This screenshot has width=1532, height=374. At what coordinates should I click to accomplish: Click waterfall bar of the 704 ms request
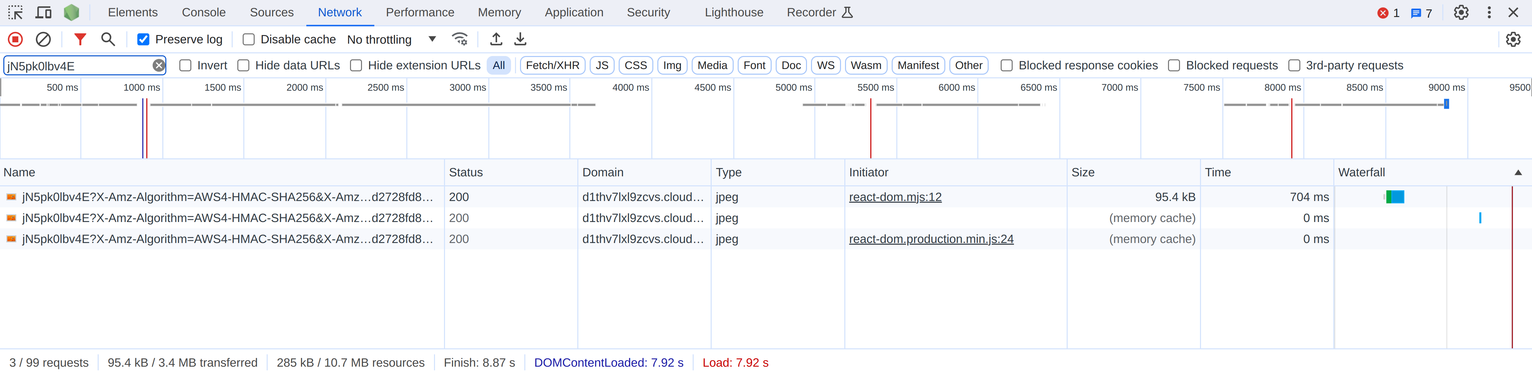point(1395,197)
